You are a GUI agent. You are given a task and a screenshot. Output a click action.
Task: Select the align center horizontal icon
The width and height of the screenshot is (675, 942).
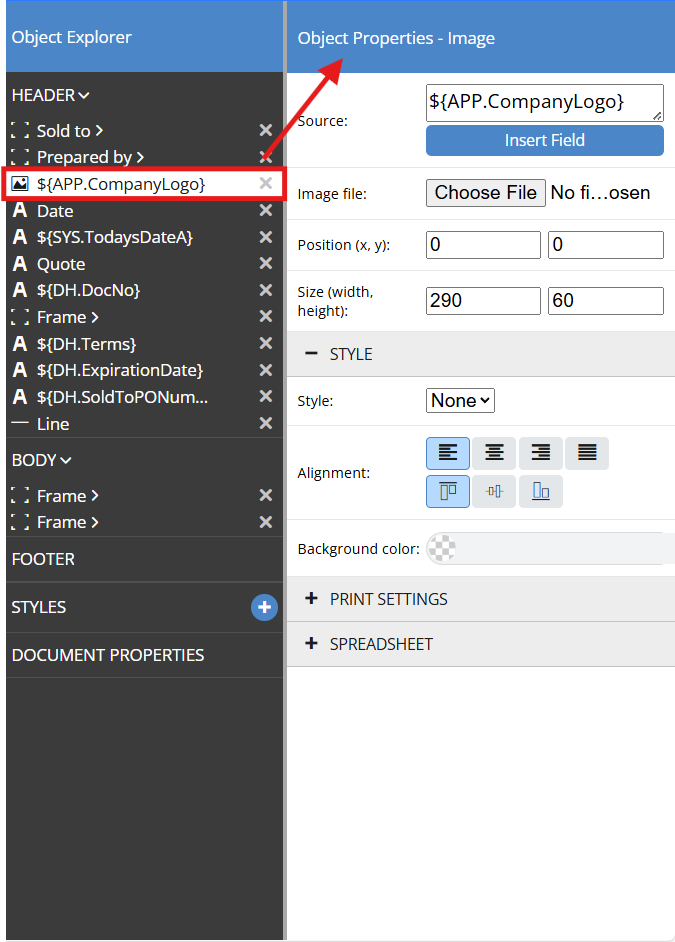[494, 453]
